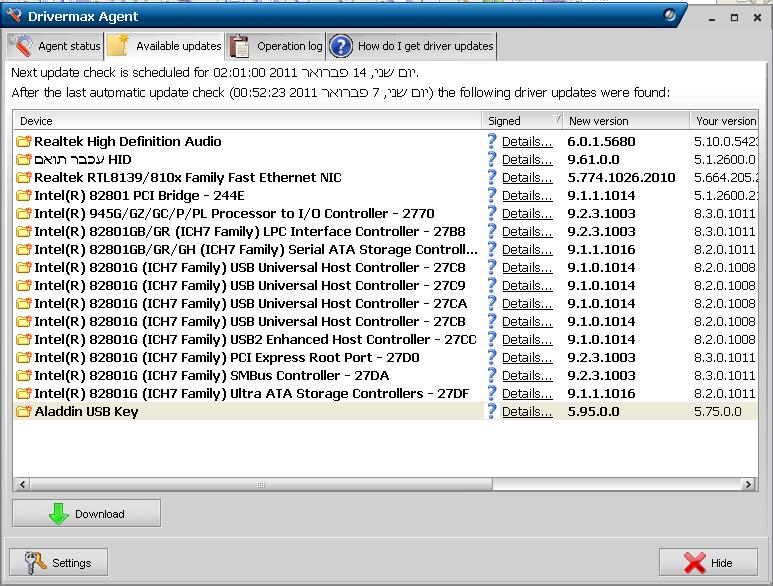Click signed-status question mark for Aladdin USB Key
Viewport: 773px width, 586px height.
(492, 411)
